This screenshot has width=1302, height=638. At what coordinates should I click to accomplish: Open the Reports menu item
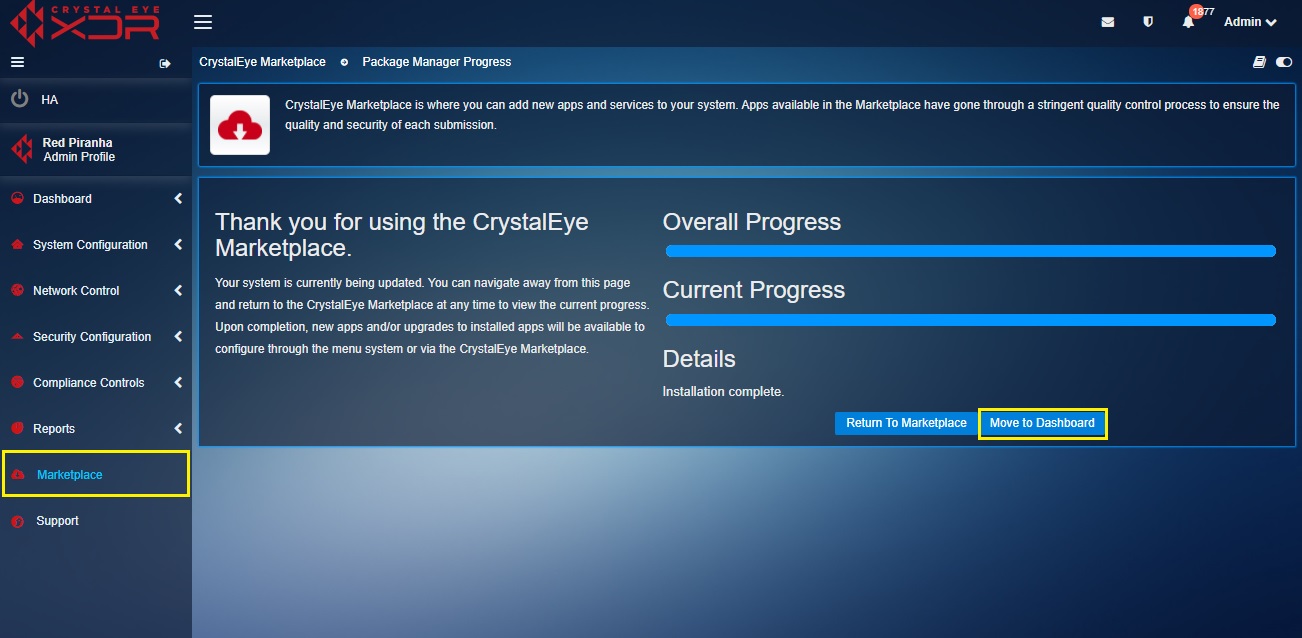point(54,429)
